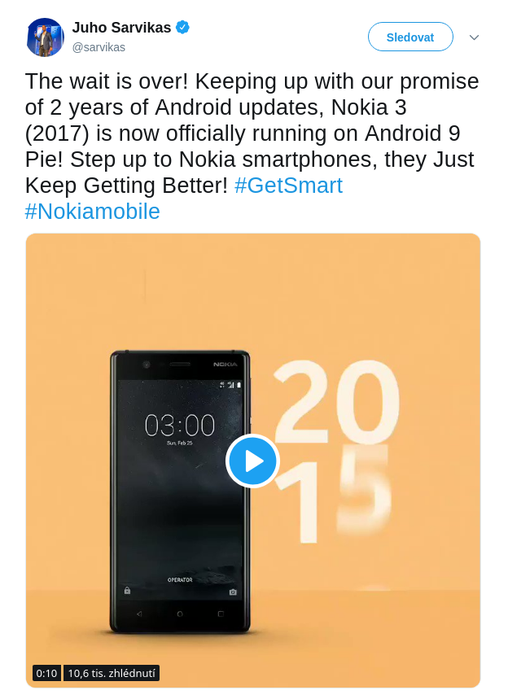Open the @sarvikas handle
The width and height of the screenshot is (508, 699).
click(98, 47)
